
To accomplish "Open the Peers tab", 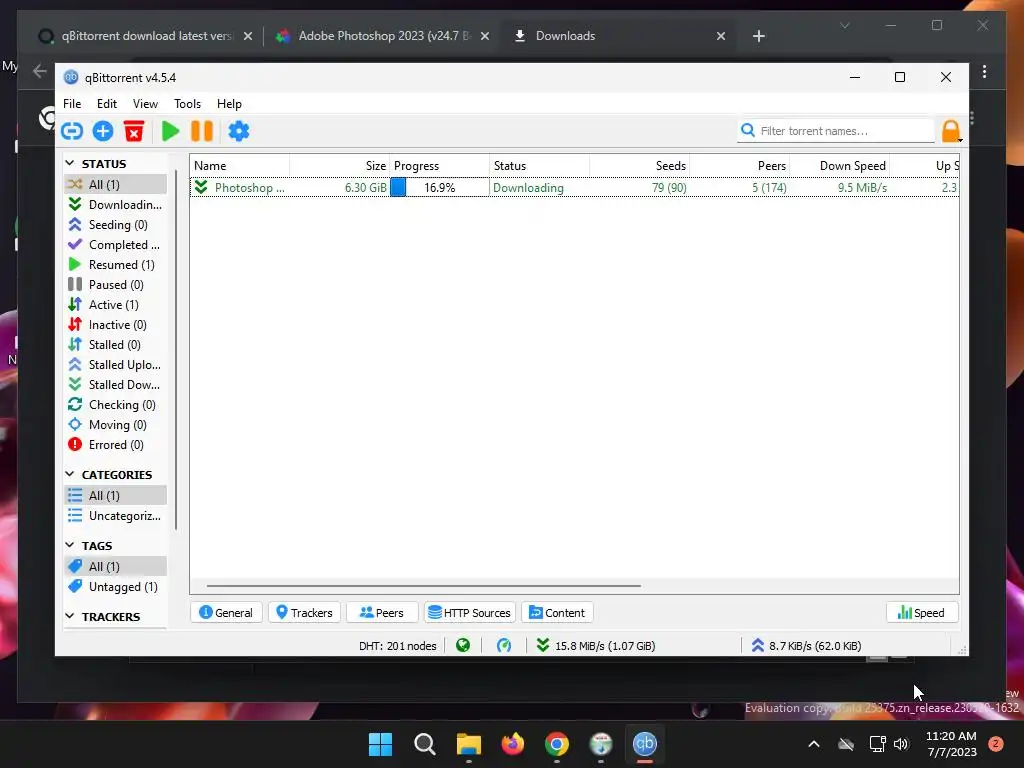I will click(382, 613).
